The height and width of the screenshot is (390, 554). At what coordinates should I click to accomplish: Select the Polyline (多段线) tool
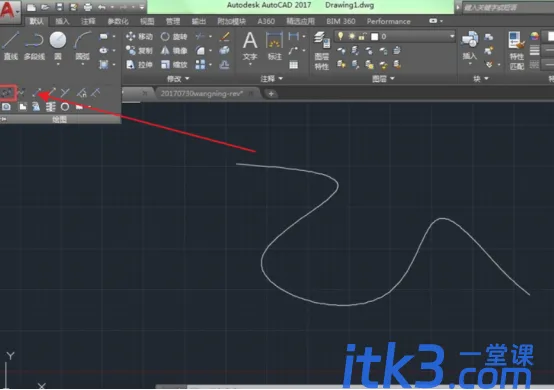click(x=34, y=45)
